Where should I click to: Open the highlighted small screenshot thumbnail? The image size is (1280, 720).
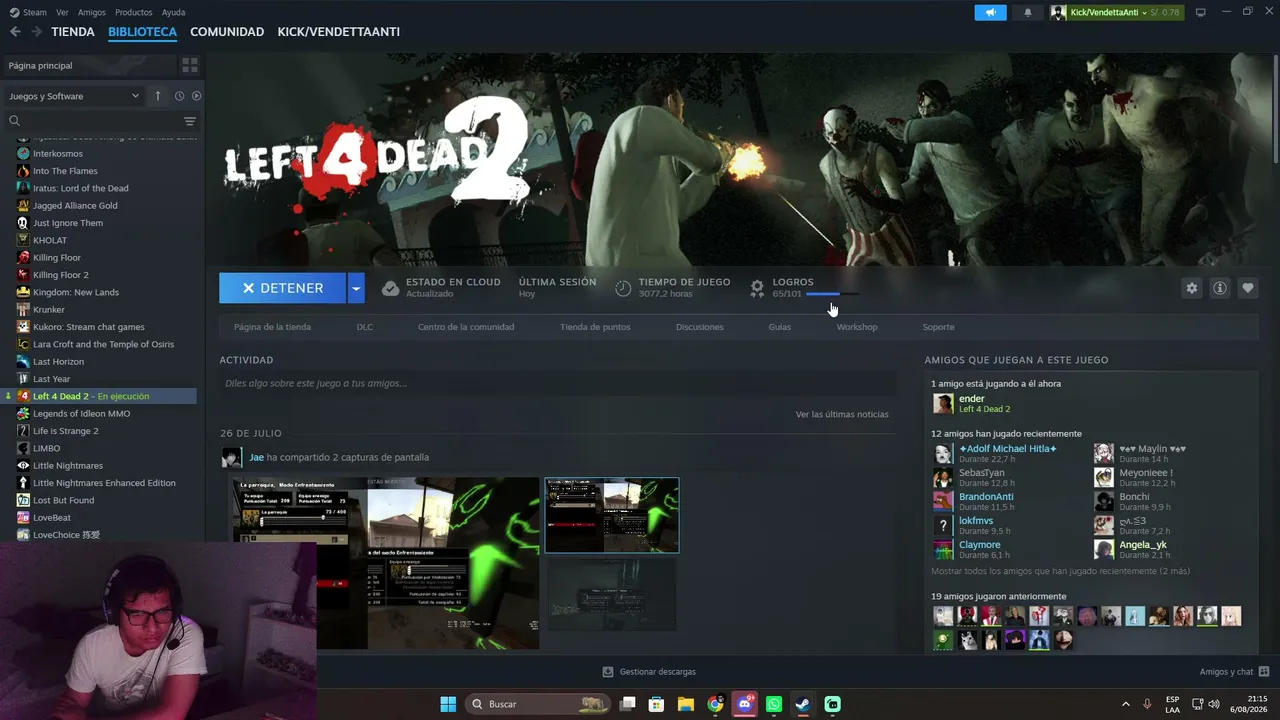(x=612, y=515)
